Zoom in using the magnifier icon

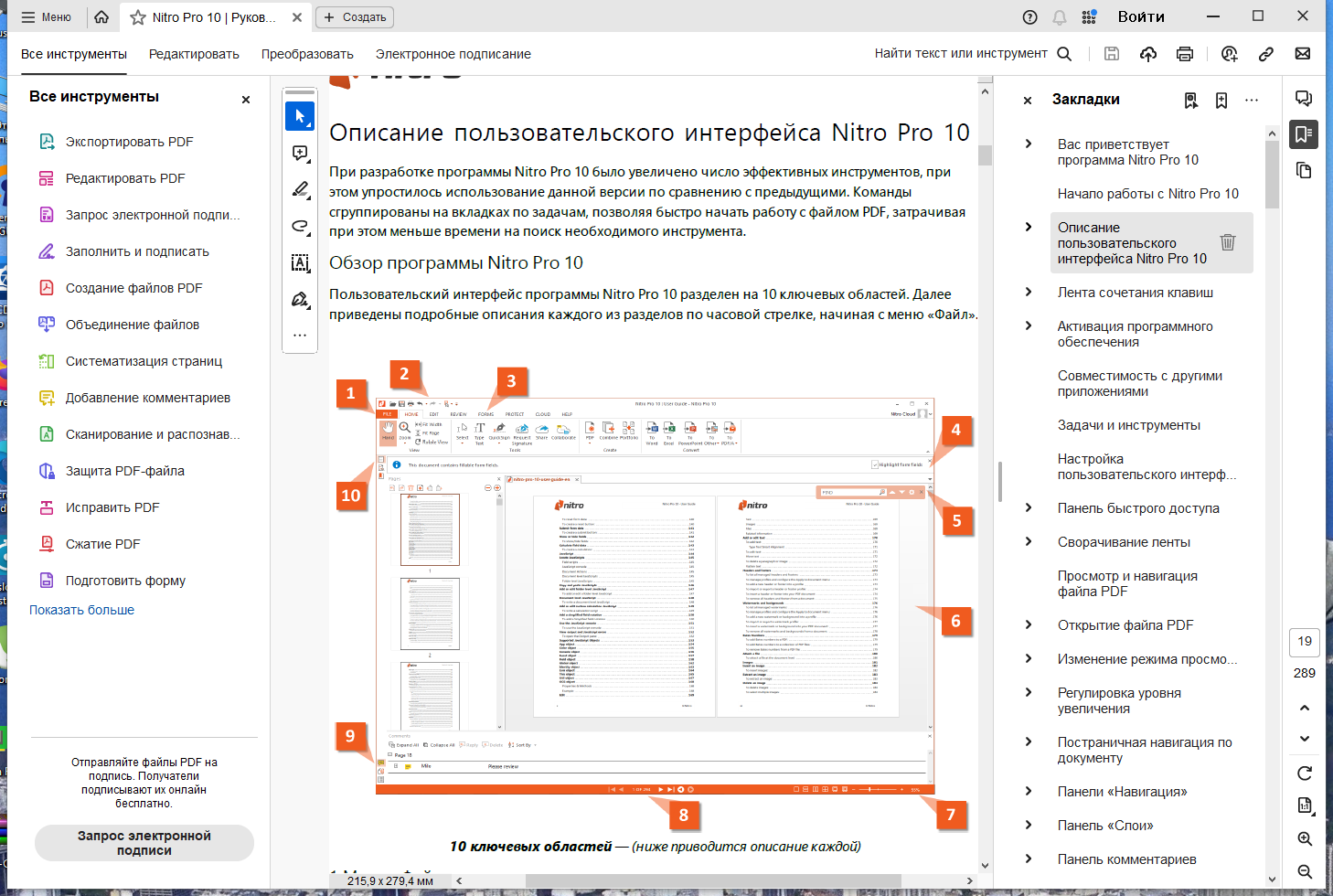(x=1304, y=838)
